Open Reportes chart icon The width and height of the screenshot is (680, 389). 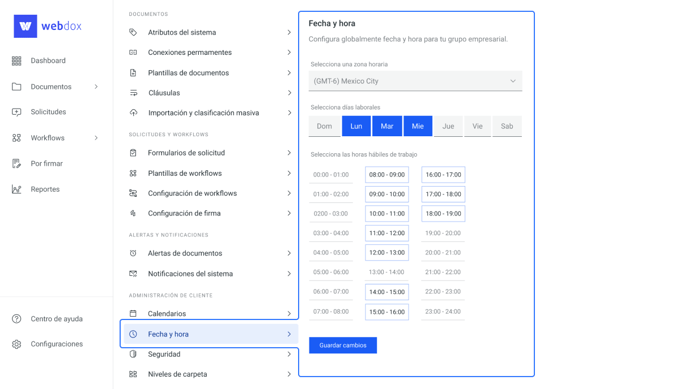[16, 189]
